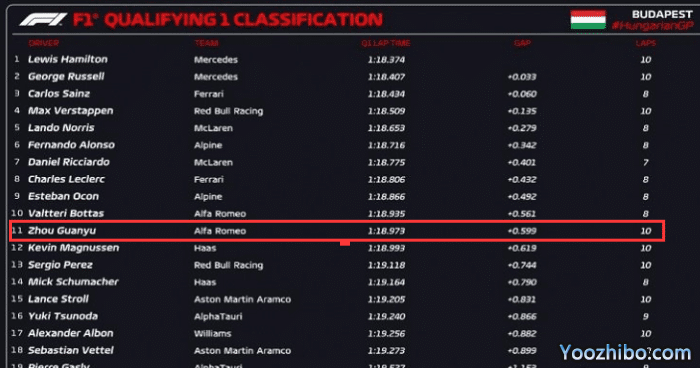Click the Hungarian flag icon
The height and width of the screenshot is (368, 700).
pos(588,20)
